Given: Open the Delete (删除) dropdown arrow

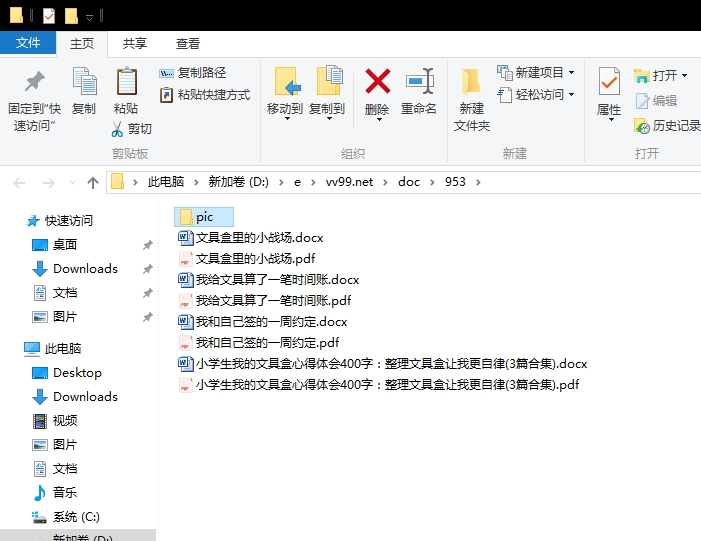Looking at the screenshot, I should point(379,120).
